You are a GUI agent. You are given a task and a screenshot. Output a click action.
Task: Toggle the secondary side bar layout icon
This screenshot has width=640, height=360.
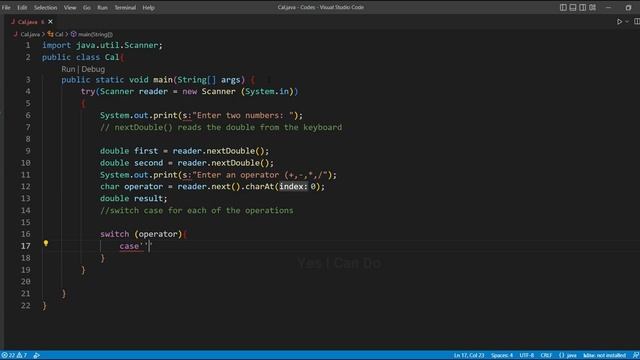(x=583, y=7)
